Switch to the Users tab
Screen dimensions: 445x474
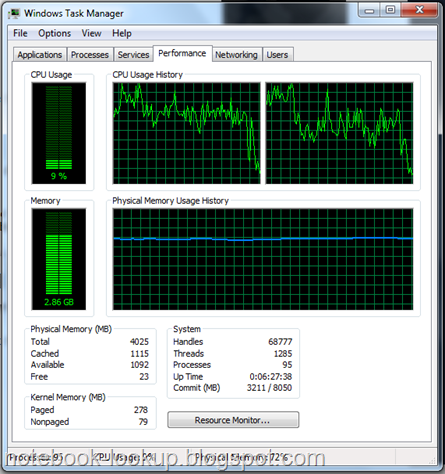277,55
